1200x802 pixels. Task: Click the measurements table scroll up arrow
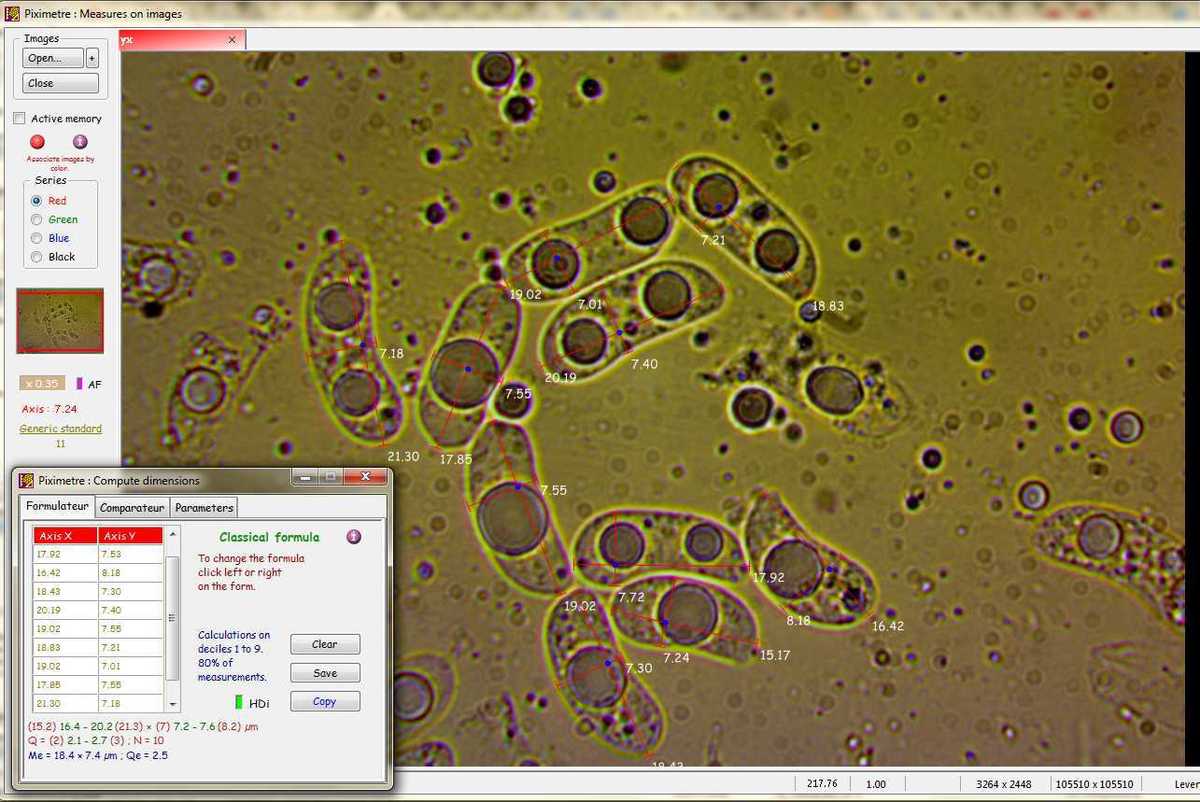coord(172,533)
